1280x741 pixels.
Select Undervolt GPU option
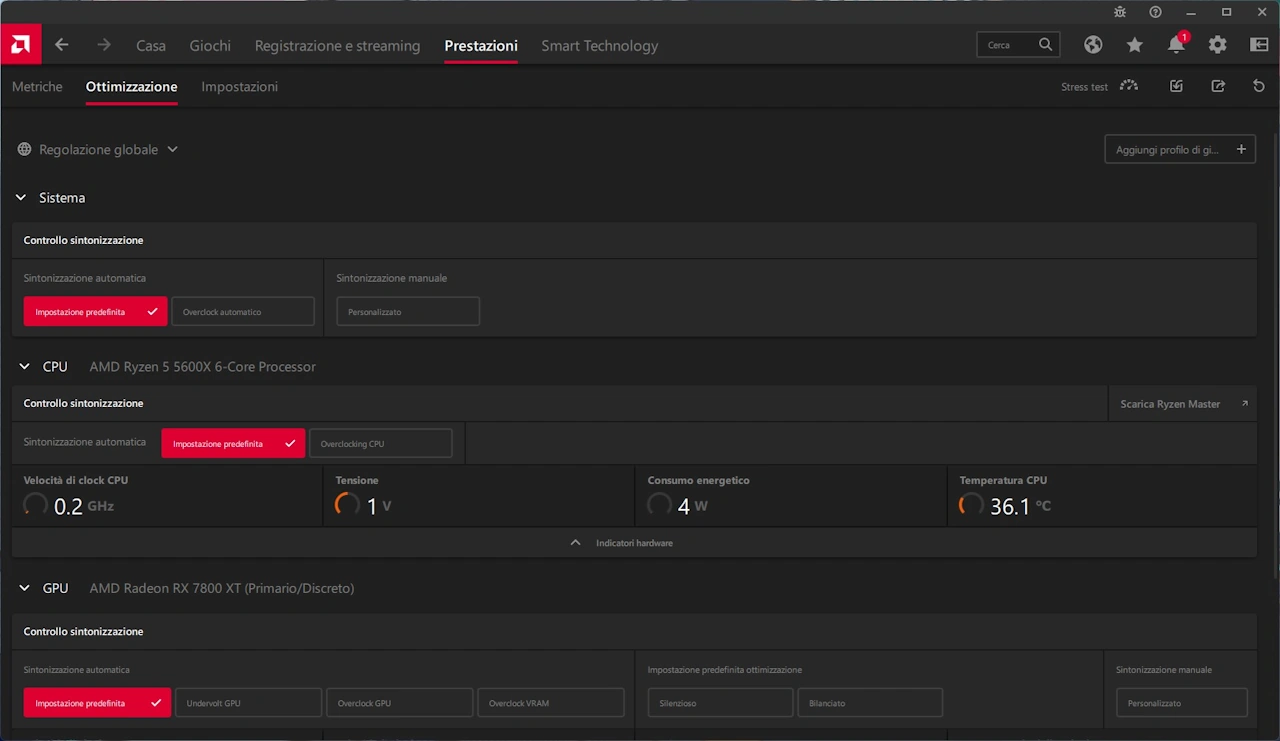click(x=249, y=703)
